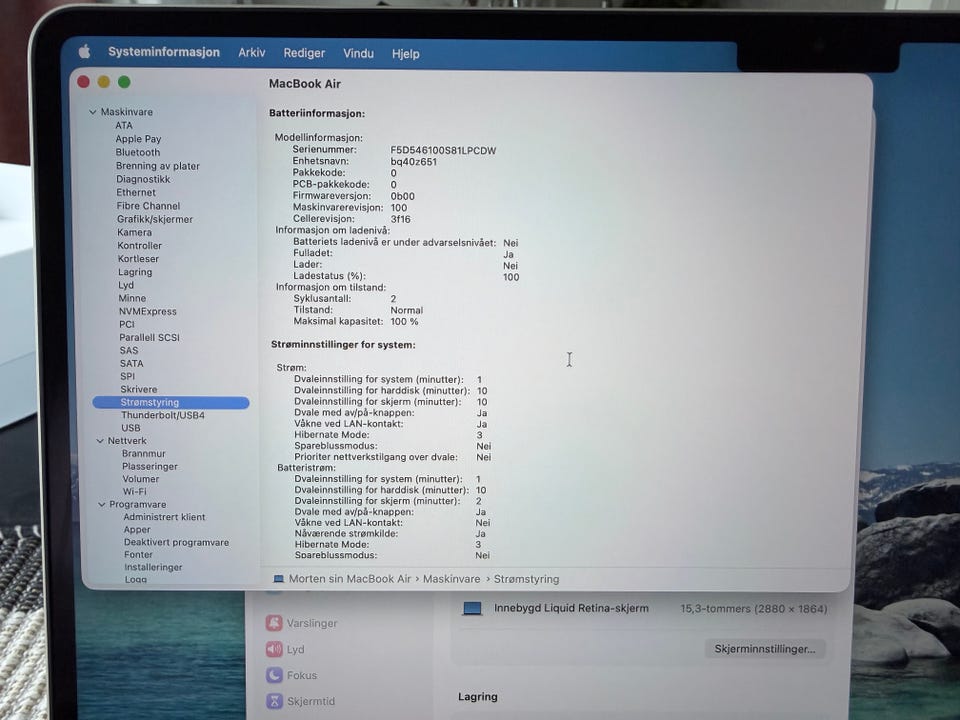Click the laptop icon in path bar
The height and width of the screenshot is (720, 960).
pos(279,579)
